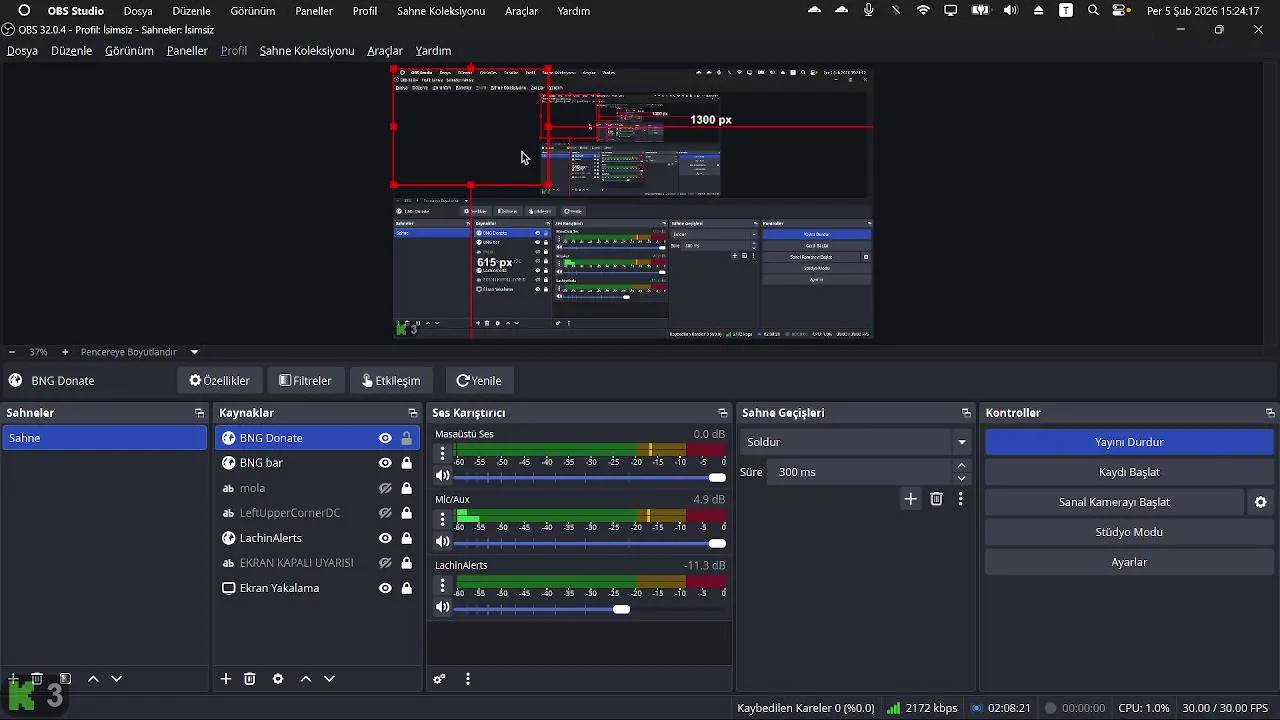
Task: Add a scene transition with plus icon
Action: coord(910,498)
